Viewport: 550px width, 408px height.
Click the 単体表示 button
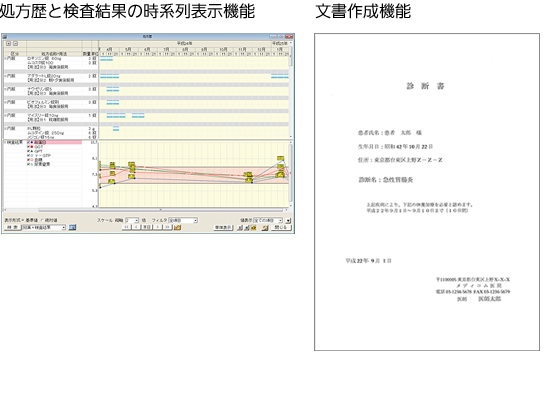pos(223,228)
